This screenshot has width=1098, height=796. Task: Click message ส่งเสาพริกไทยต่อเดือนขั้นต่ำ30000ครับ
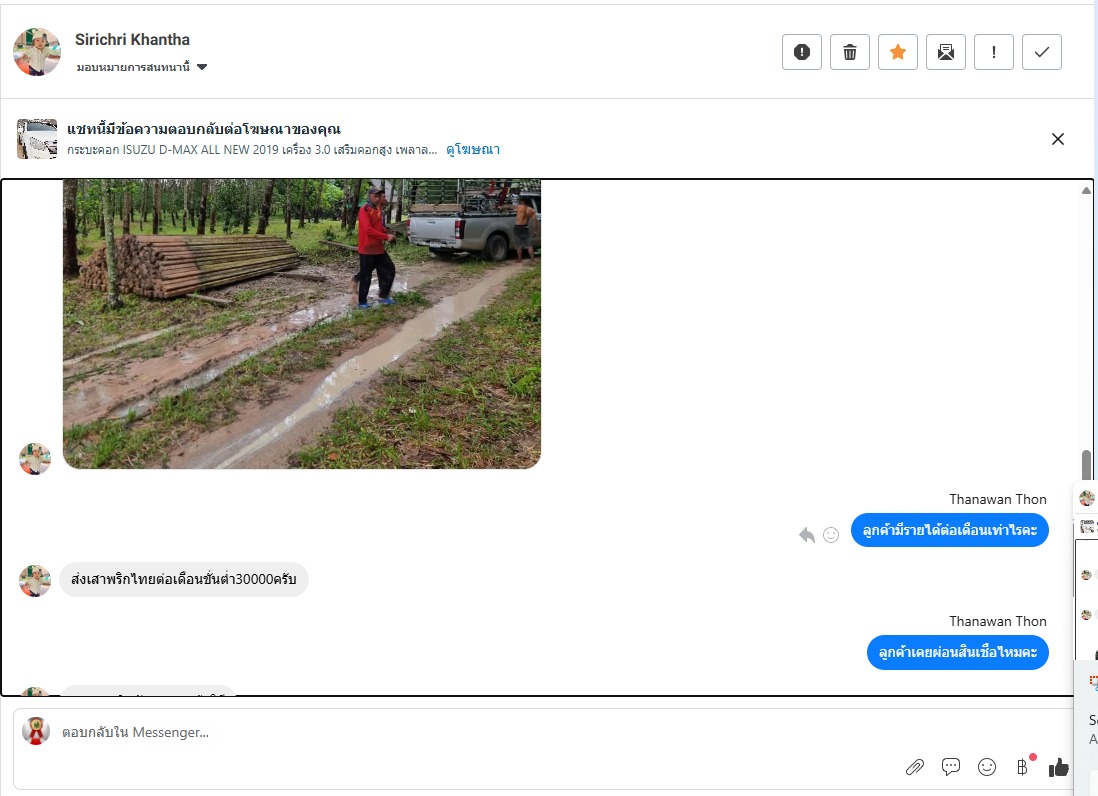pos(183,579)
